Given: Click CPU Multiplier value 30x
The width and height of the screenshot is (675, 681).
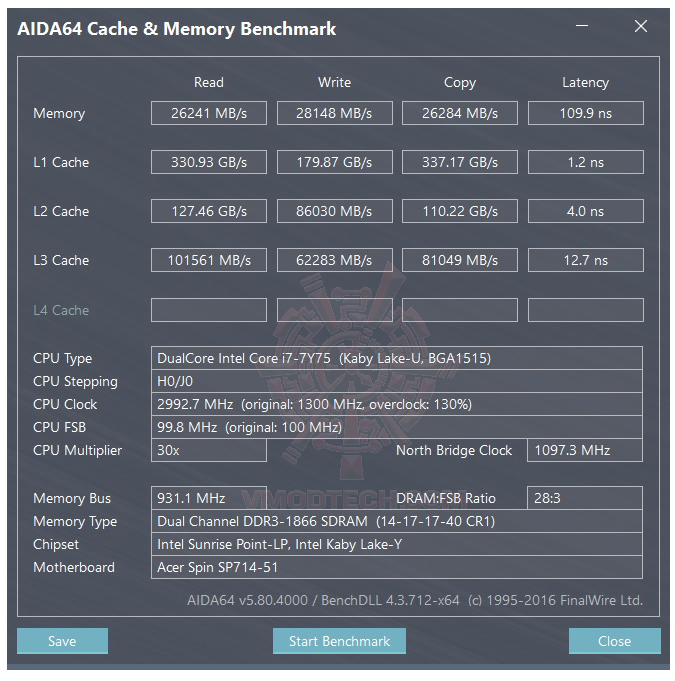Looking at the screenshot, I should tap(209, 450).
